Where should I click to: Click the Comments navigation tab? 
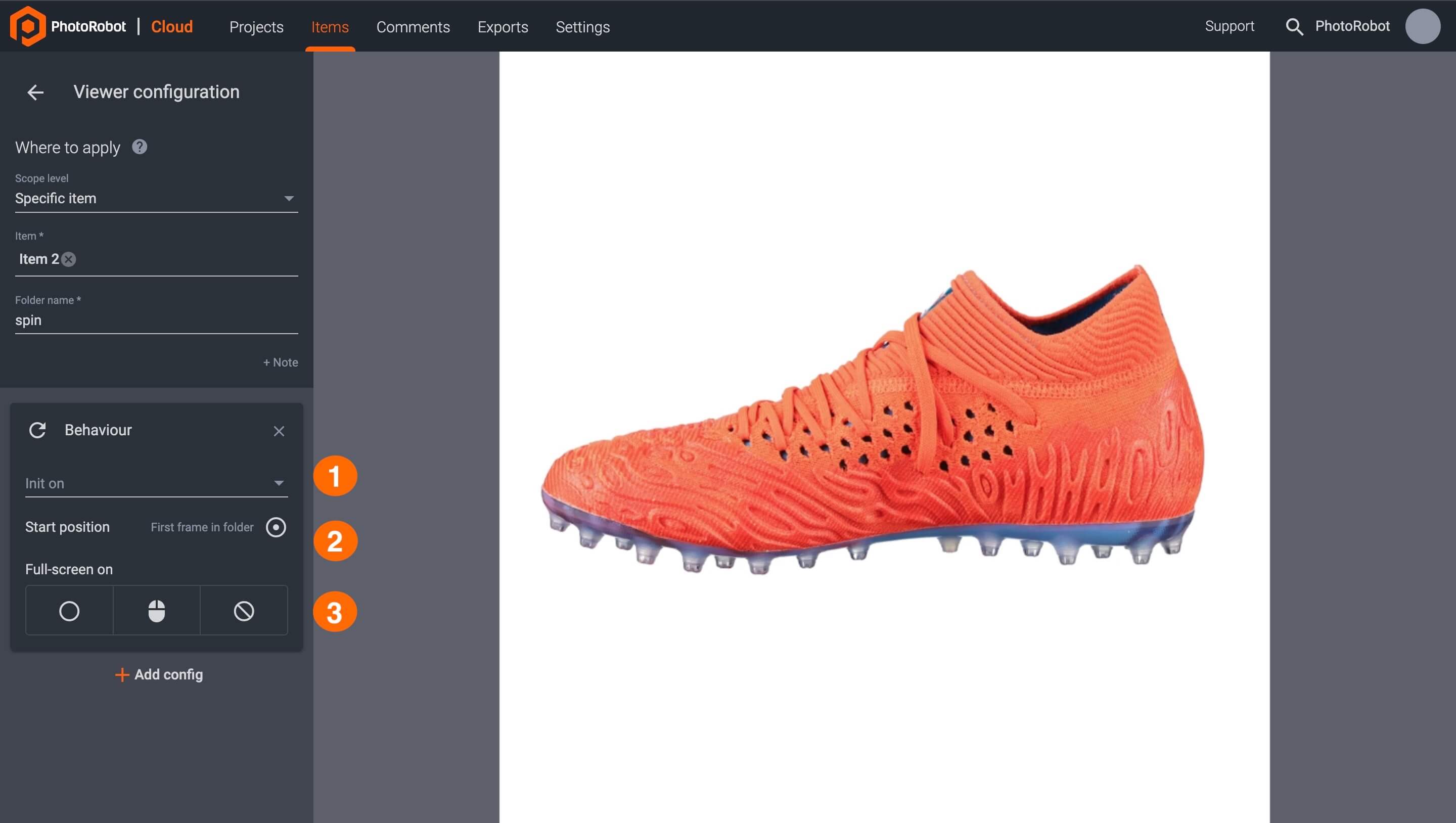[x=413, y=27]
